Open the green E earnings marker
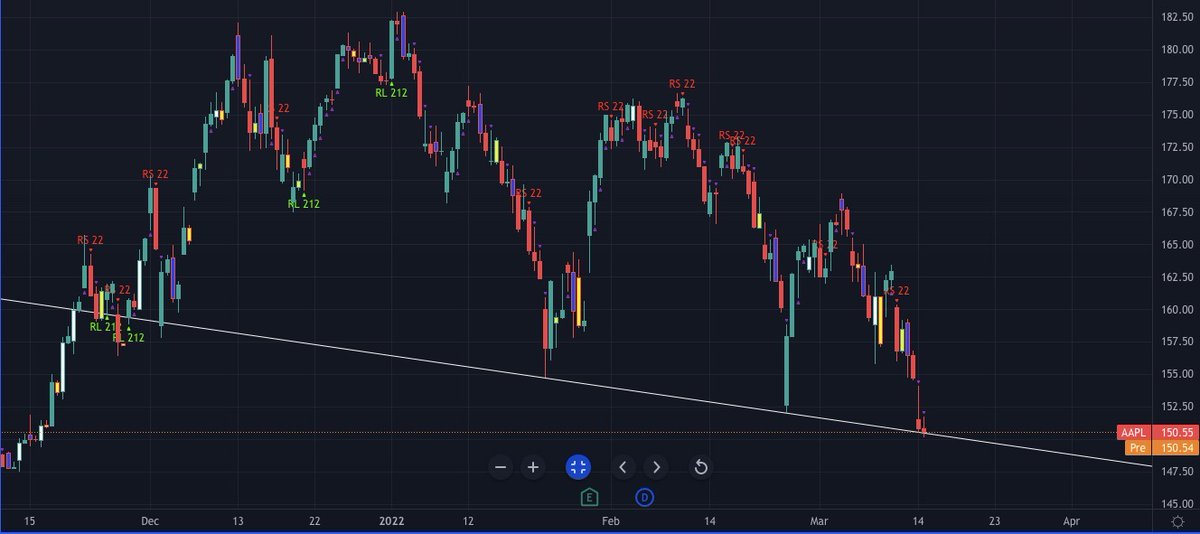Image resolution: width=1200 pixels, height=534 pixels. pyautogui.click(x=588, y=496)
